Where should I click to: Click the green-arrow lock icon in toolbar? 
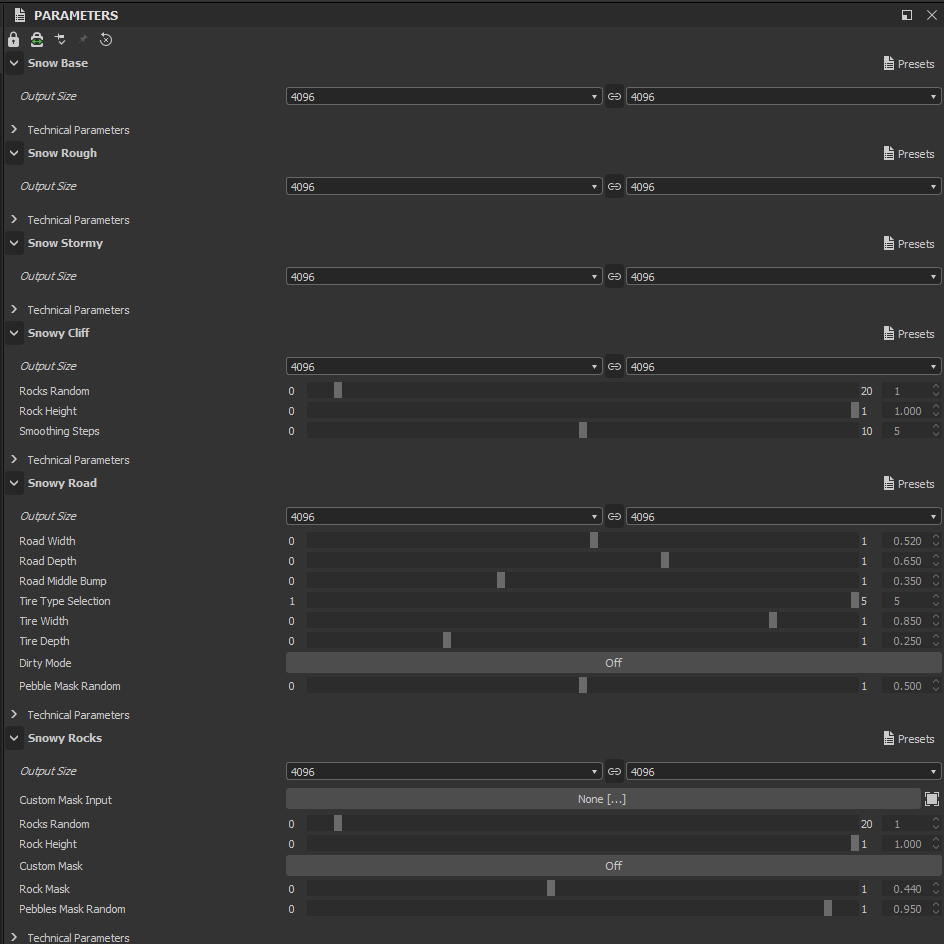click(x=37, y=40)
